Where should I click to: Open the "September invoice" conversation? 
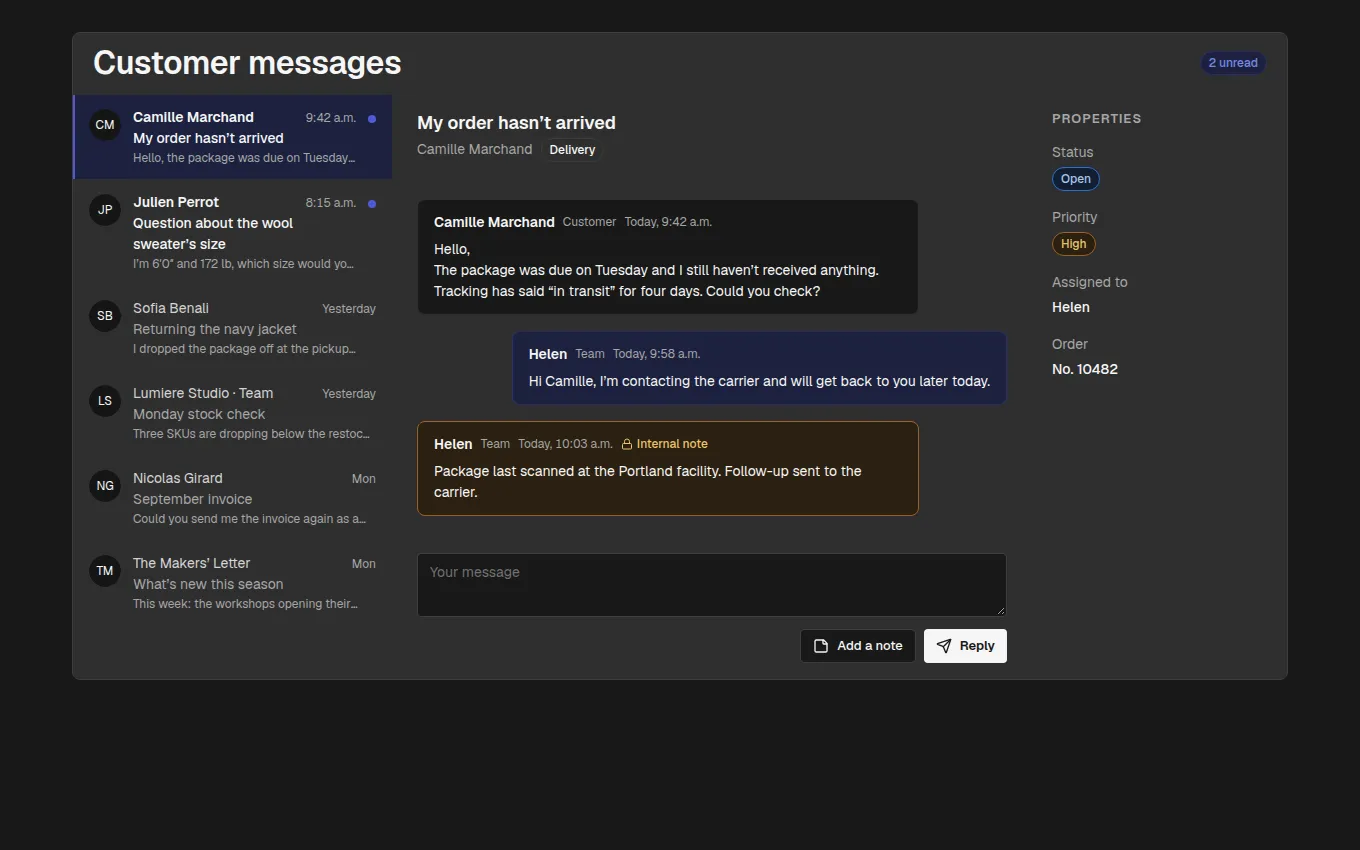click(233, 498)
